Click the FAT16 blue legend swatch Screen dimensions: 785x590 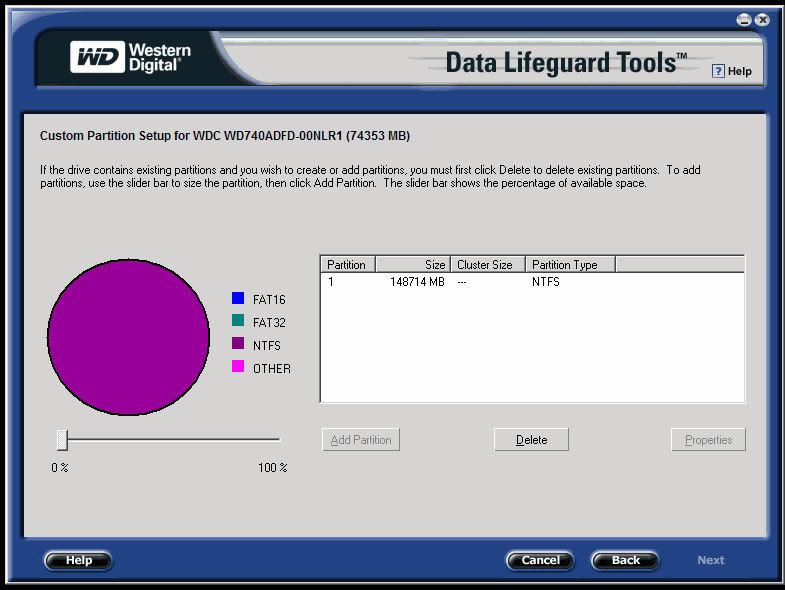(x=238, y=298)
